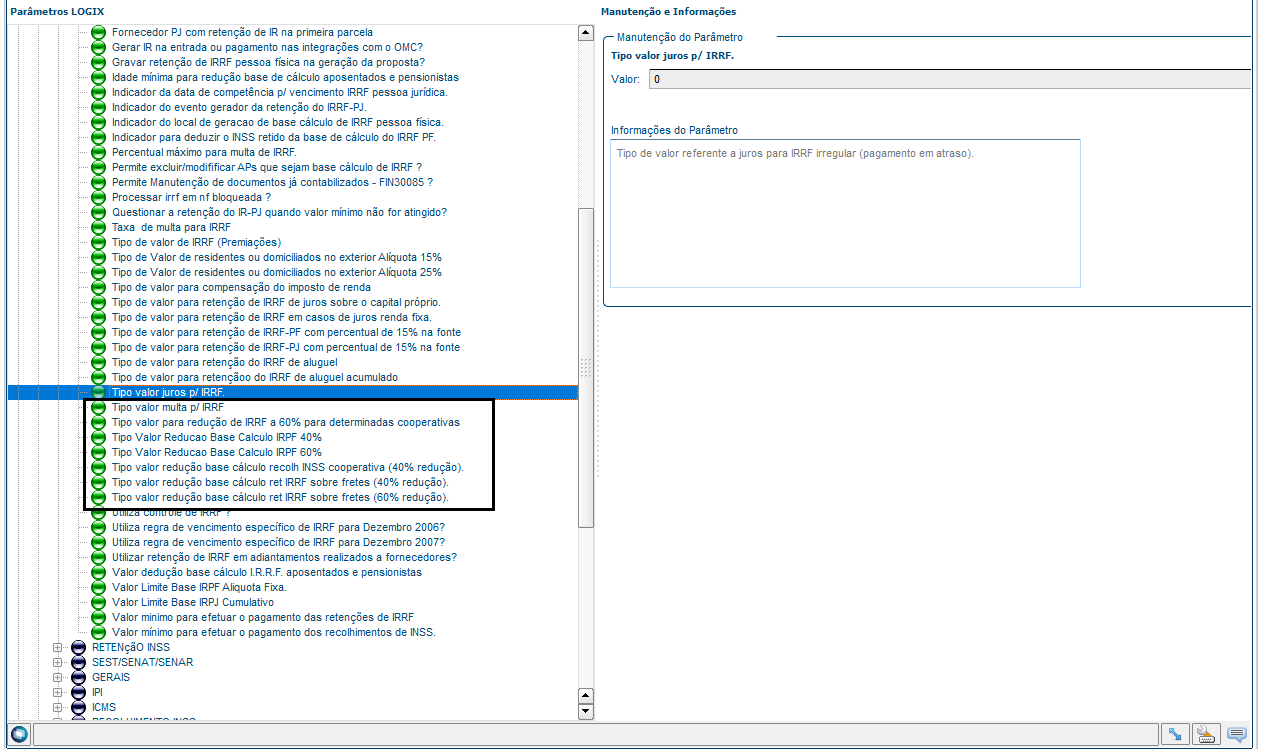Click the tree scrollbar's top up arrow
Viewport: 1263px width, 749px height.
(586, 33)
